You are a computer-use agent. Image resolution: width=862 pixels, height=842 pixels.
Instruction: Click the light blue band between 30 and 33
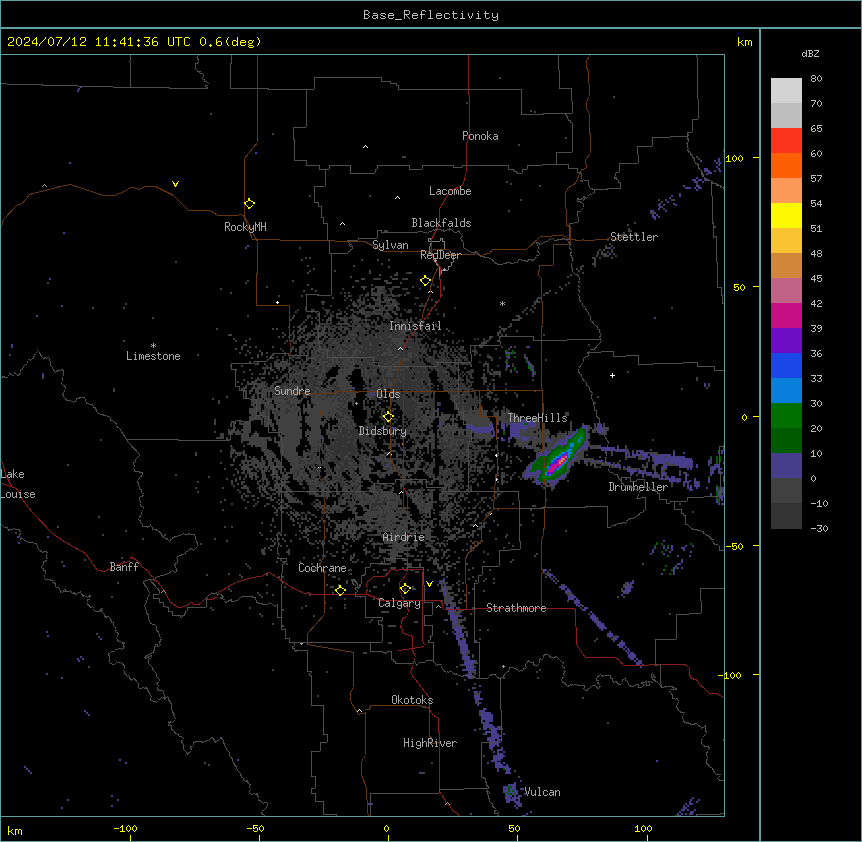[786, 391]
